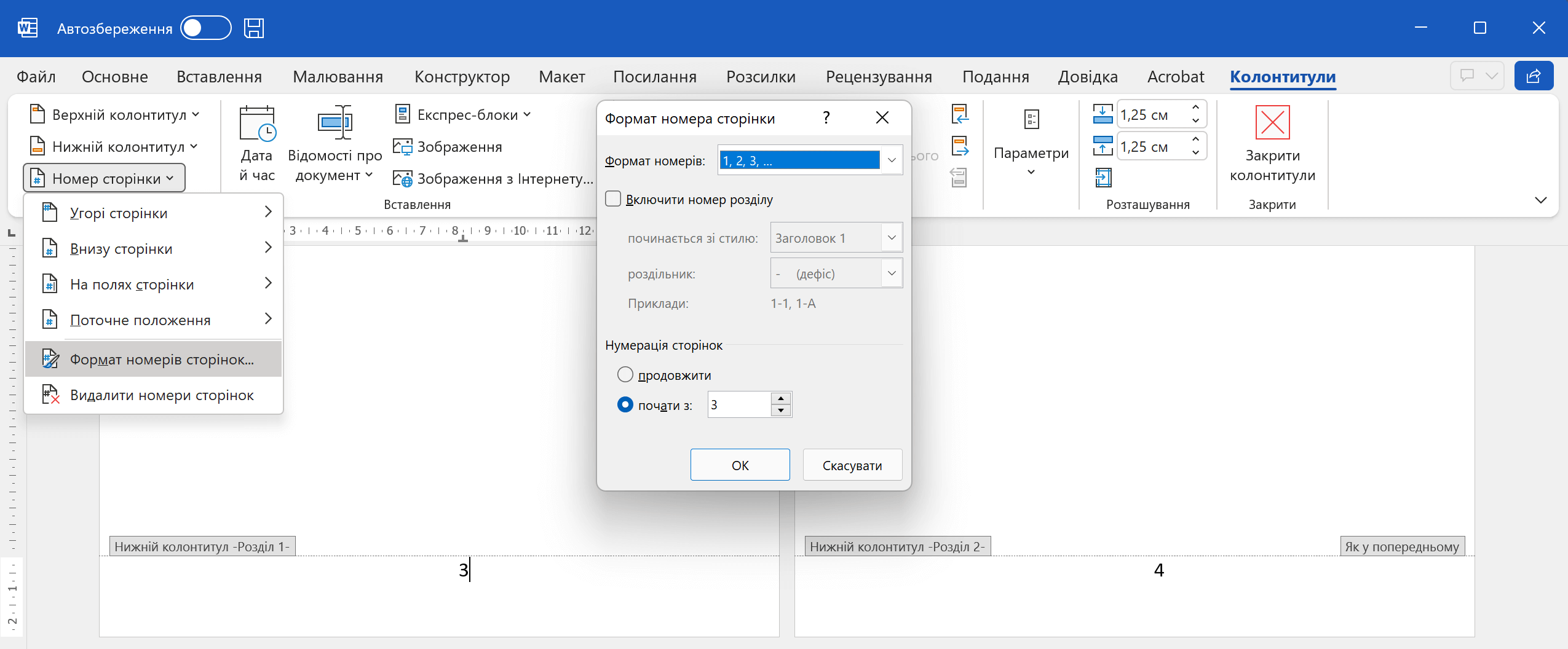Click the red Close Header and Footer icon

[x=1272, y=122]
